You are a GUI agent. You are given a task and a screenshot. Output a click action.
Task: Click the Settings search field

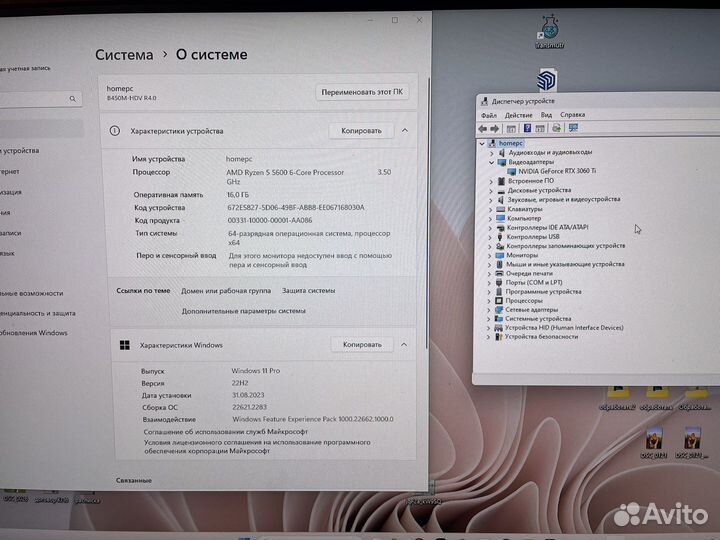click(x=39, y=99)
